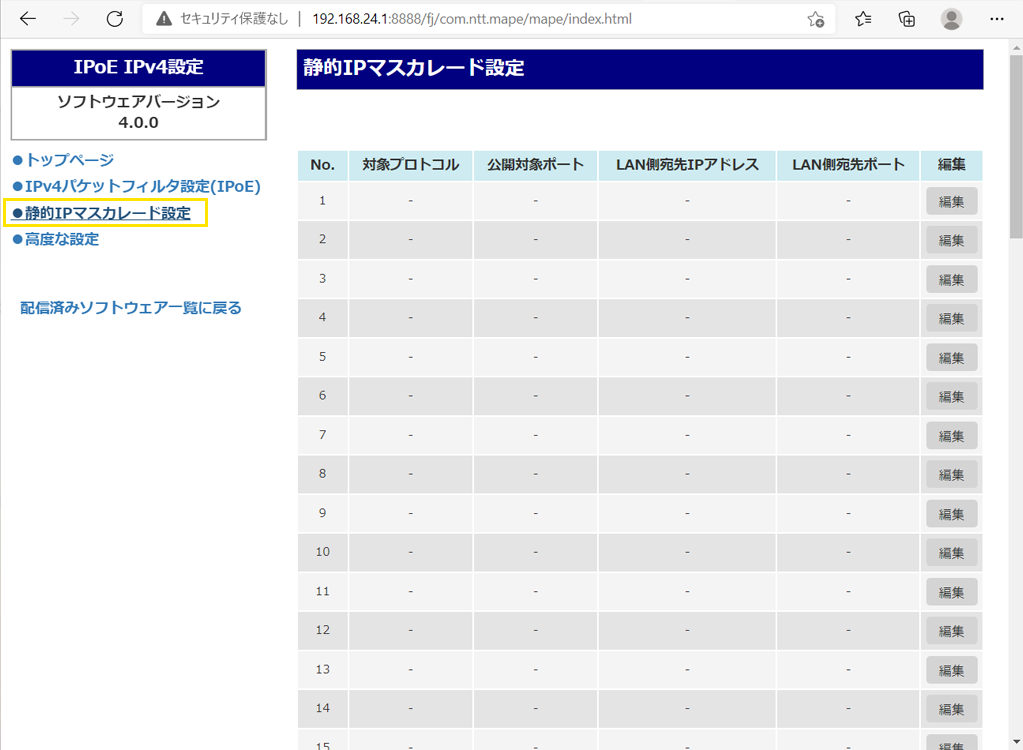The height and width of the screenshot is (750, 1023).
Task: Open the favorites list icon
Action: click(863, 19)
